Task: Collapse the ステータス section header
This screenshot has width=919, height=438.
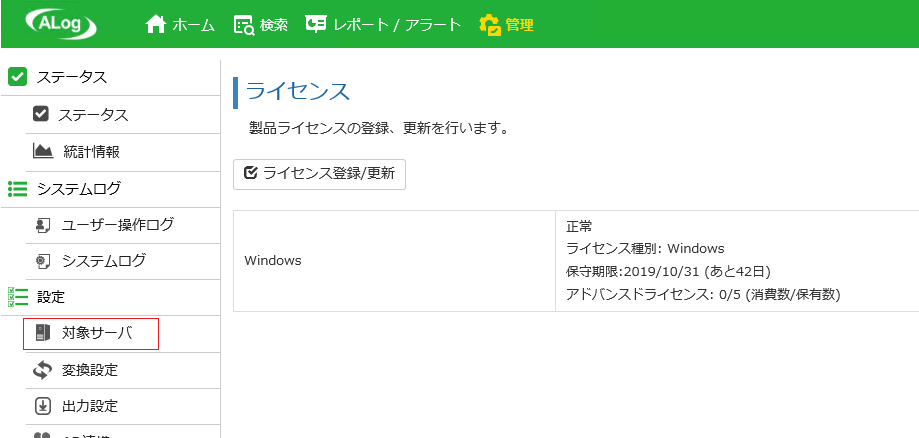Action: coord(110,77)
